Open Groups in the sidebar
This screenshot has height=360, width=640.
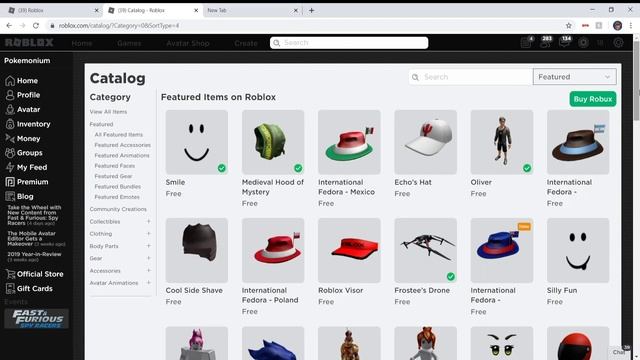(24, 153)
